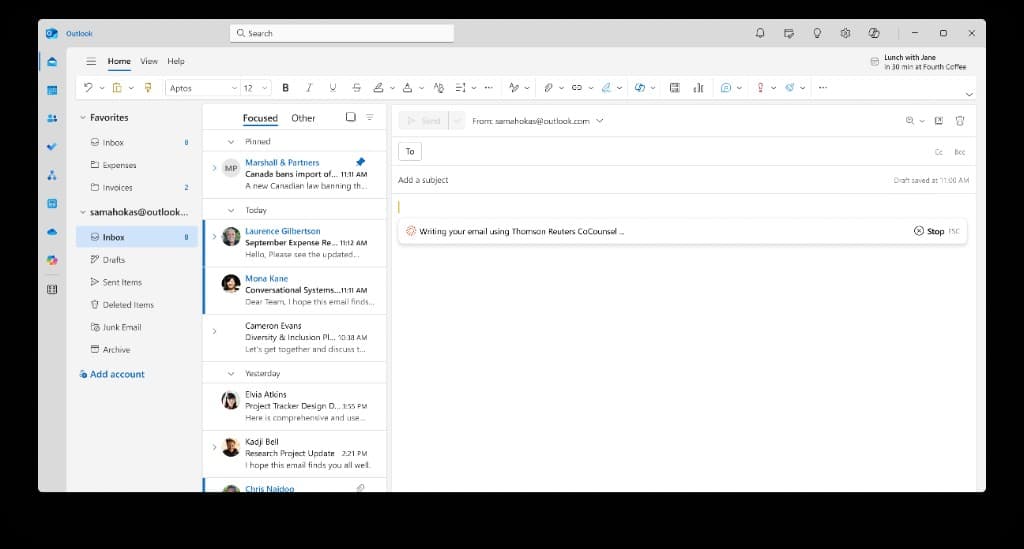Click the Loop component icon

(639, 87)
